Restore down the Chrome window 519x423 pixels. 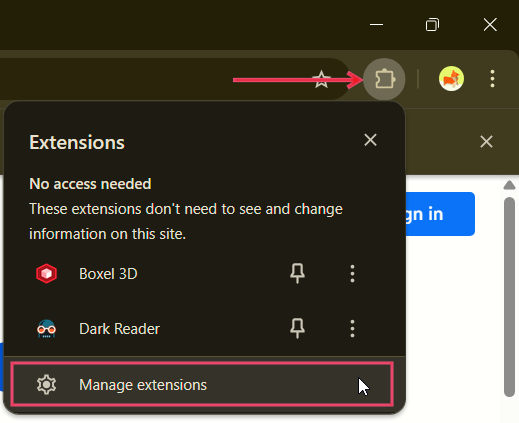click(432, 25)
